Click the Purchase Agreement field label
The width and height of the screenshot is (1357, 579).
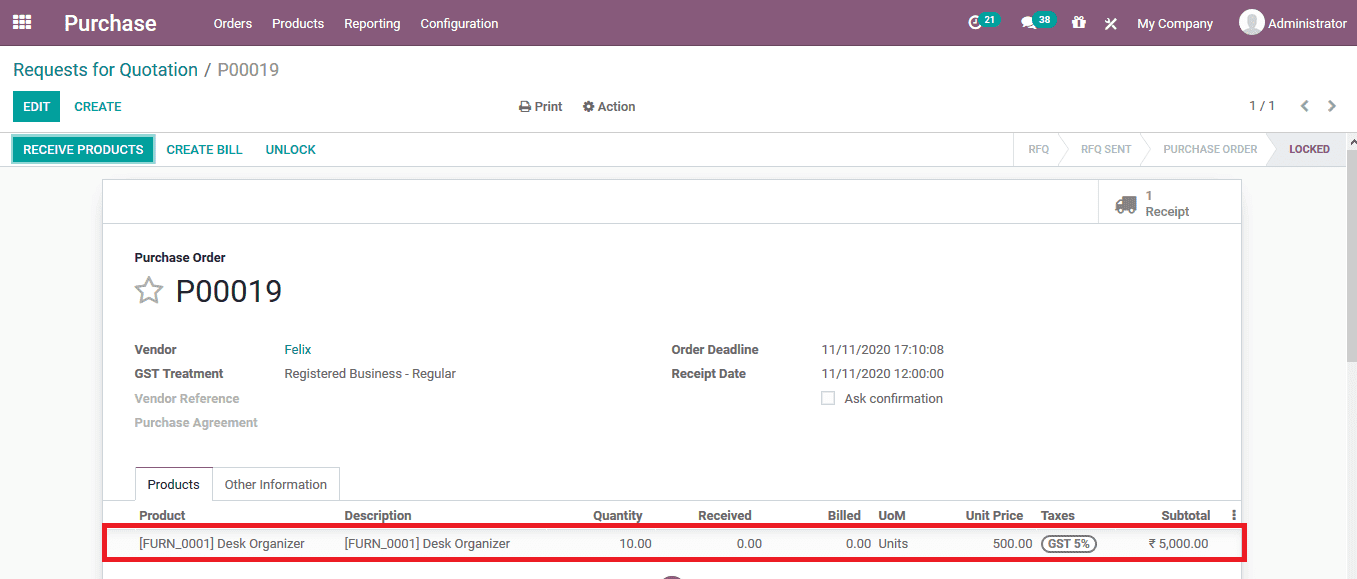[x=196, y=423]
